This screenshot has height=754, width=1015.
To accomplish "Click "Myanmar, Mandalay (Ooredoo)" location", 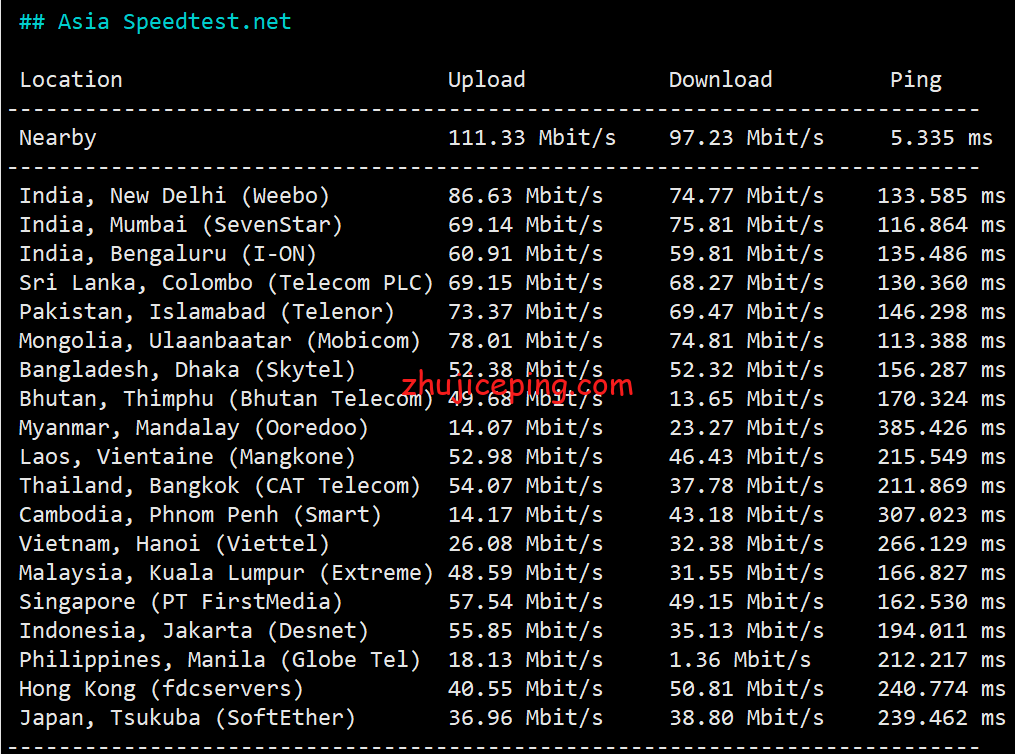I will (194, 428).
